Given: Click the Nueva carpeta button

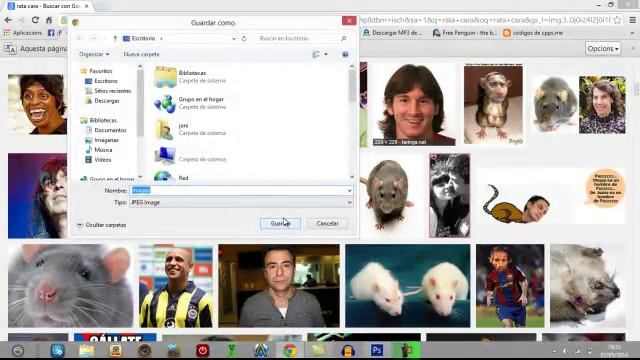Looking at the screenshot, I should [x=141, y=54].
